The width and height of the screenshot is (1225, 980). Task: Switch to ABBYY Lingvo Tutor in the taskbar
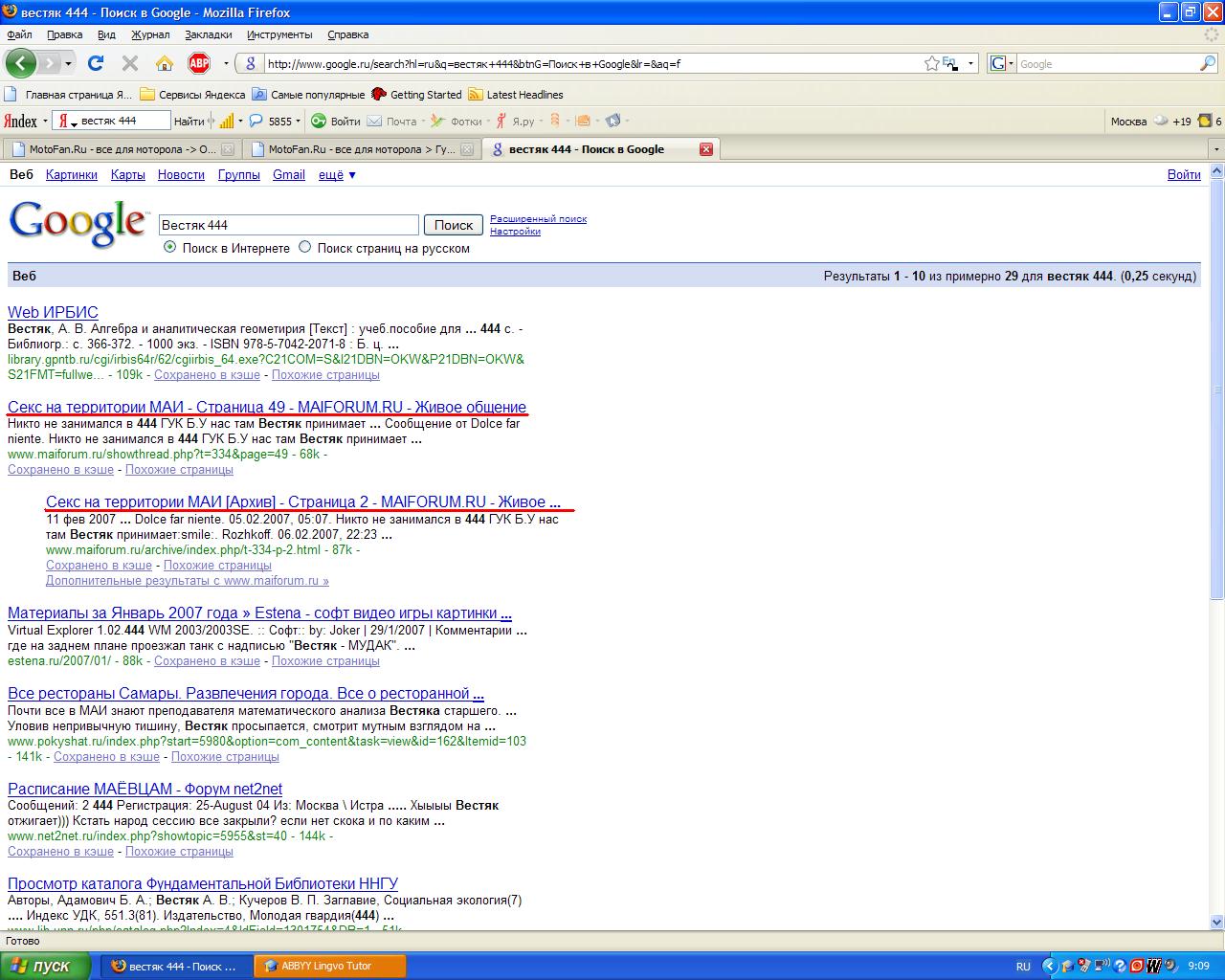(331, 966)
